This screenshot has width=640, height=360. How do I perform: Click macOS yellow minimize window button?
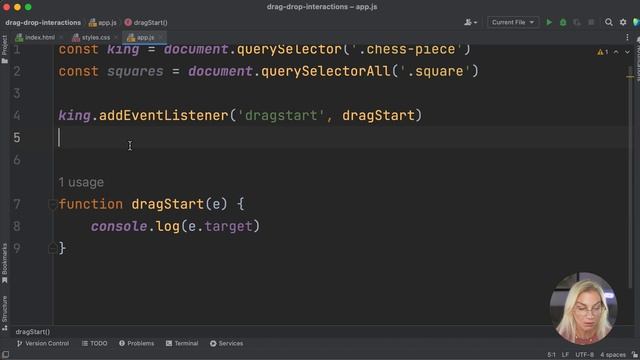click(17, 7)
